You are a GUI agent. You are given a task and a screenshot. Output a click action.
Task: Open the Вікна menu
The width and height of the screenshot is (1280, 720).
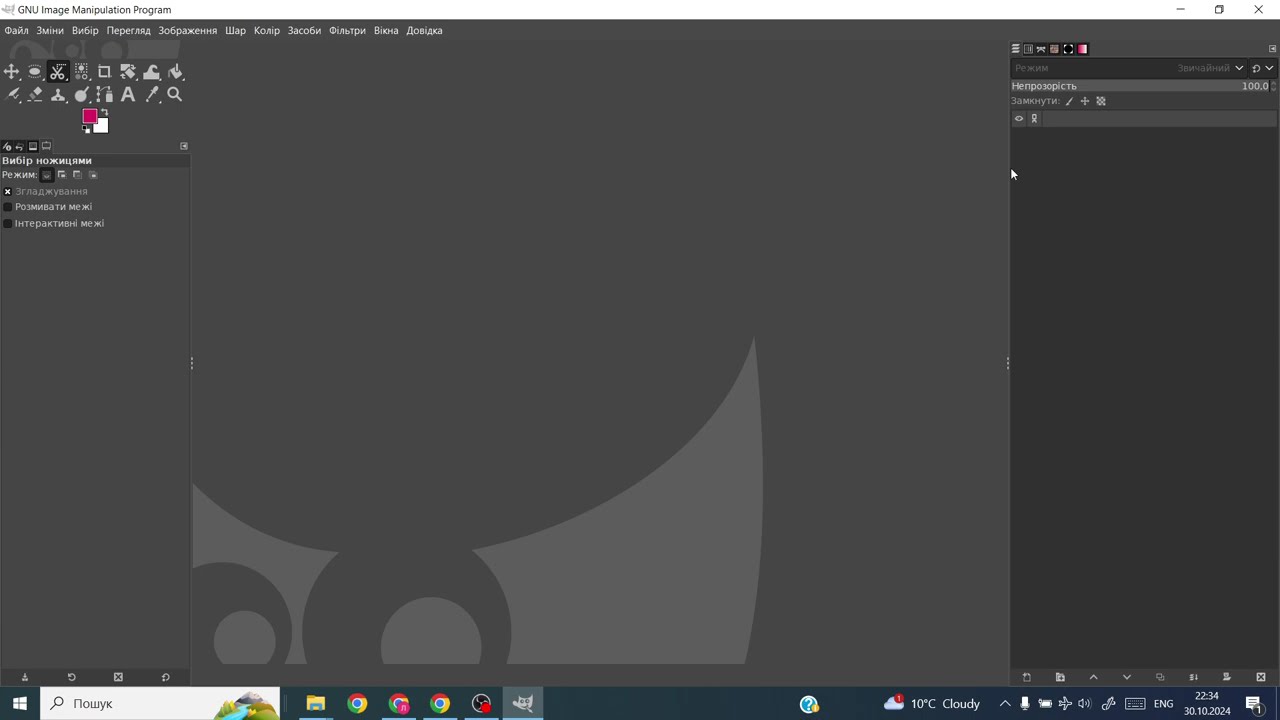coord(386,30)
